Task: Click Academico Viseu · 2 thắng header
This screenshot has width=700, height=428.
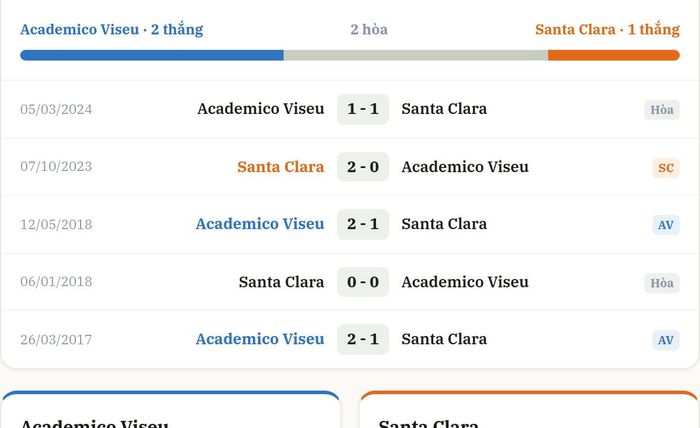Action: coord(112,29)
